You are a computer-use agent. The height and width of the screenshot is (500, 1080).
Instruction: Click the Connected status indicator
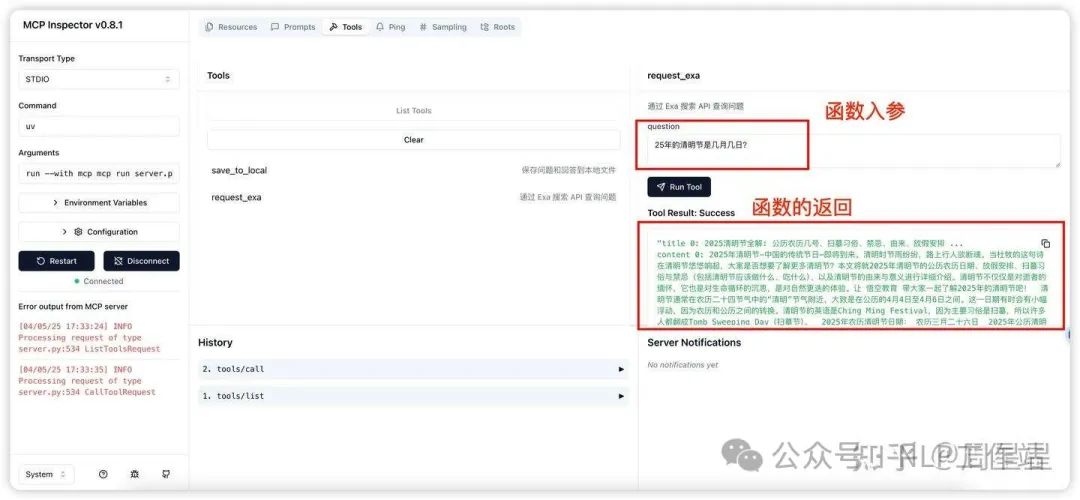tap(98, 281)
